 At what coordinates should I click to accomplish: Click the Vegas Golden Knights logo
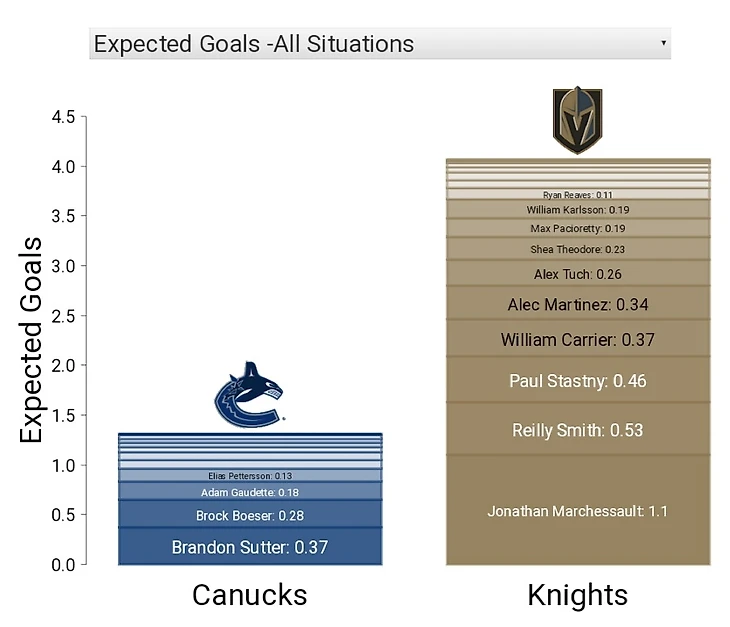coord(577,120)
